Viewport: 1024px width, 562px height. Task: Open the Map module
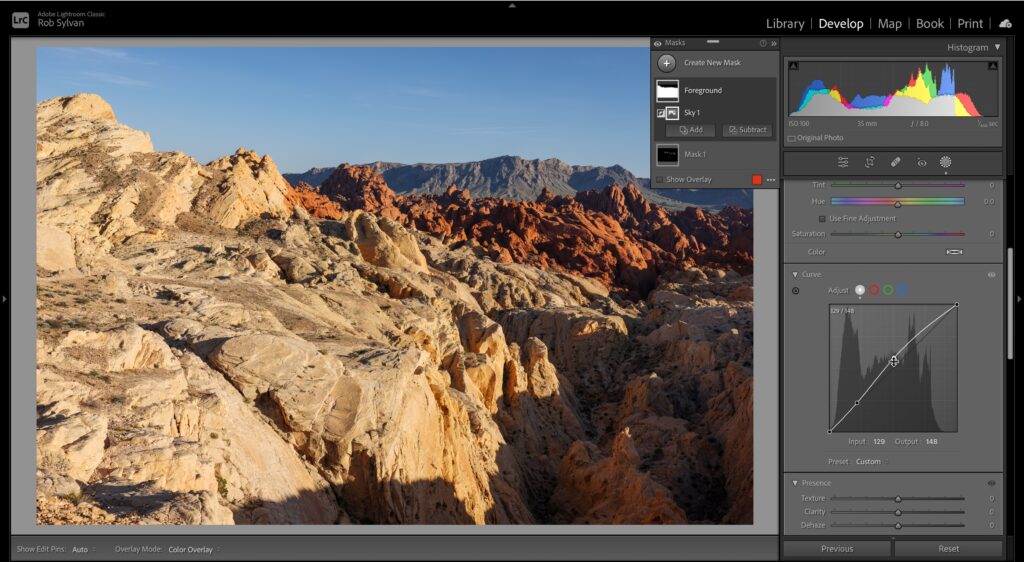[x=889, y=23]
